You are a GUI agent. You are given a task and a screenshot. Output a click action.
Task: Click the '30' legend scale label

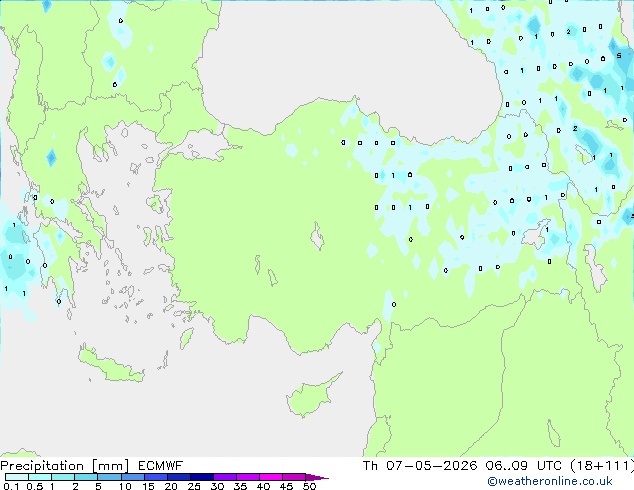pyautogui.click(x=217, y=486)
